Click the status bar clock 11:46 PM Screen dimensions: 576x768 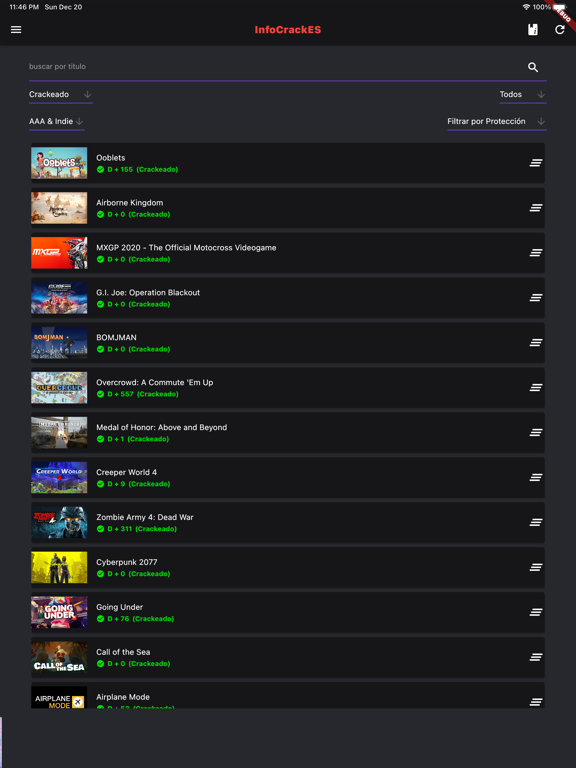coord(24,7)
